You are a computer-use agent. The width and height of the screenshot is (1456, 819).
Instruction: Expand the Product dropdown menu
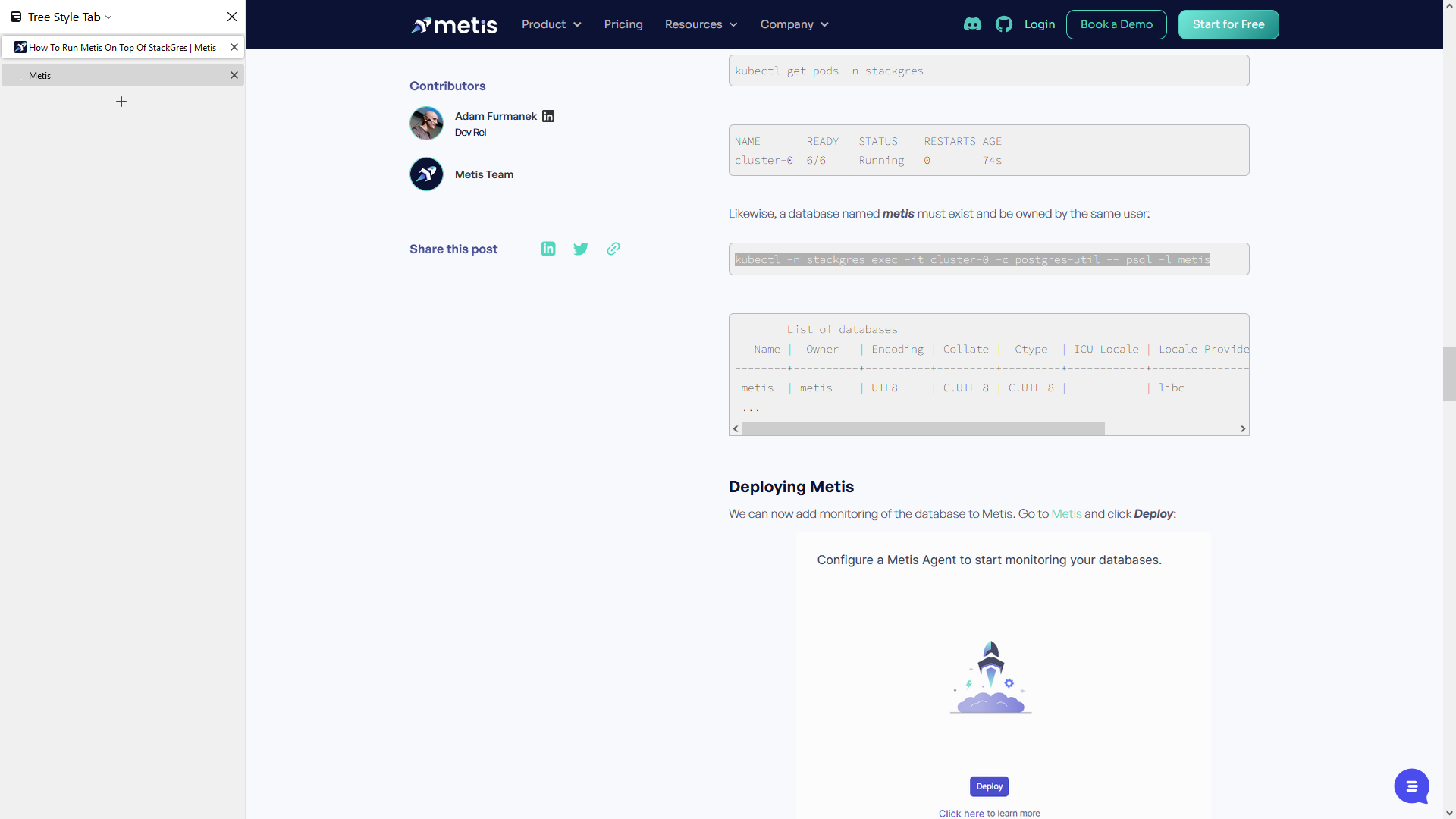(x=551, y=24)
